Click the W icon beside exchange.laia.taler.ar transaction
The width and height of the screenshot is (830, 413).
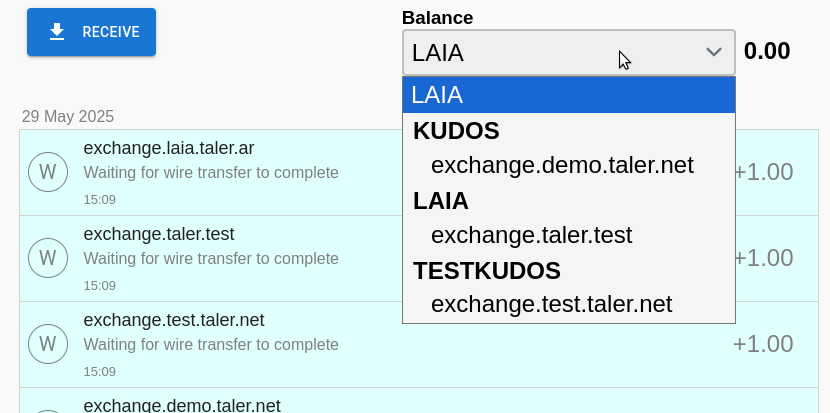click(x=47, y=172)
